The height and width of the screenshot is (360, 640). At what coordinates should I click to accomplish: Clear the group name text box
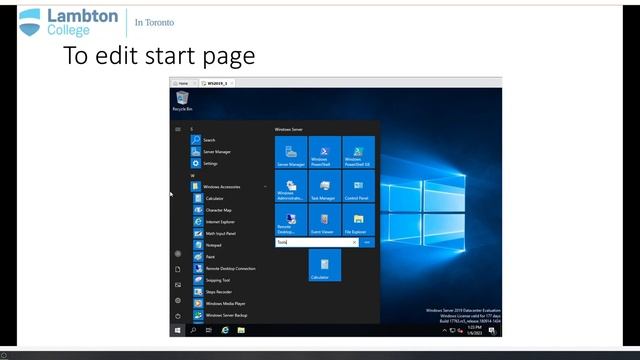[x=354, y=242]
